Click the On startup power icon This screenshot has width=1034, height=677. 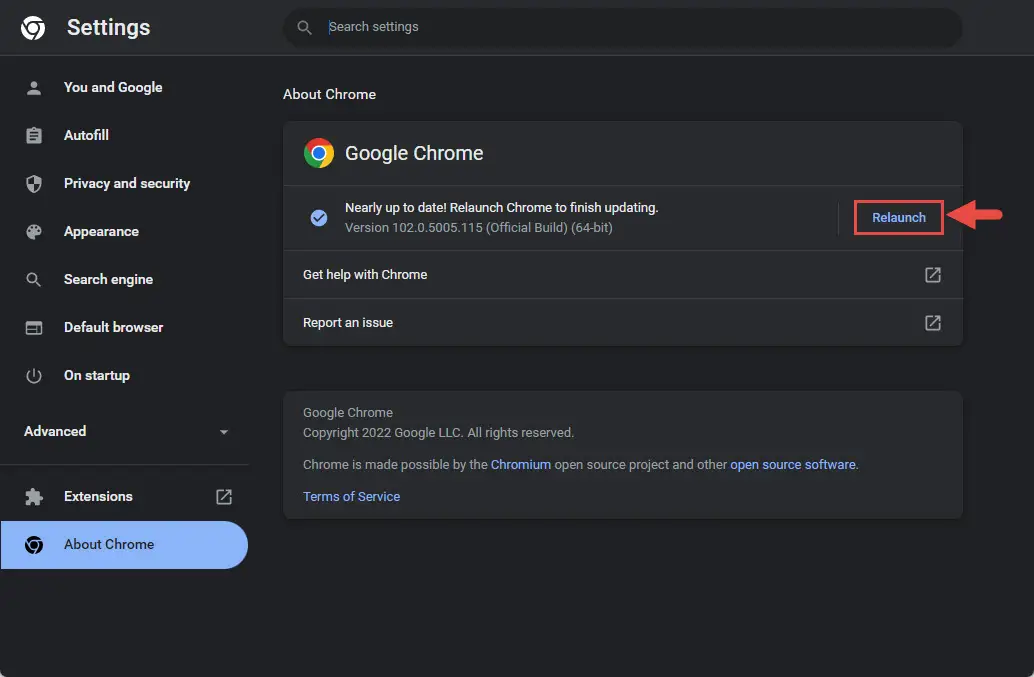pyautogui.click(x=34, y=376)
